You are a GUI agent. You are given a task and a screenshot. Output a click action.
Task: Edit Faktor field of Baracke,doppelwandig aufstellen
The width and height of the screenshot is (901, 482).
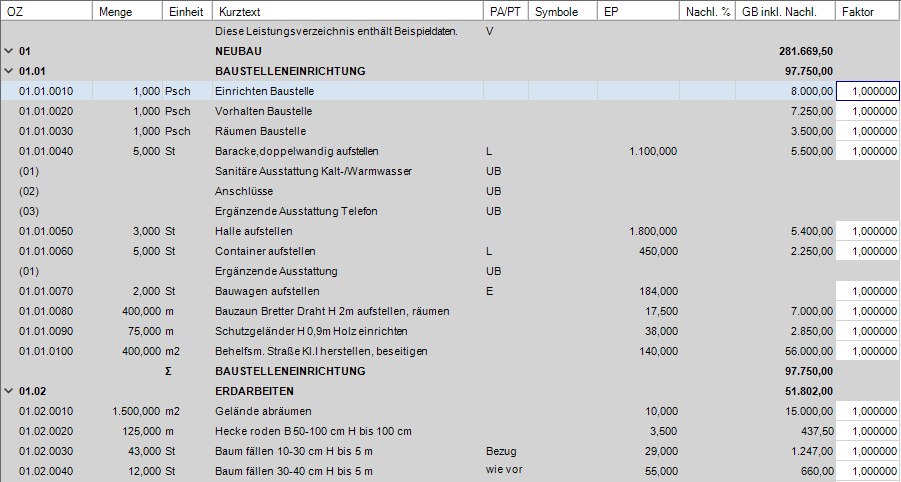click(868, 152)
